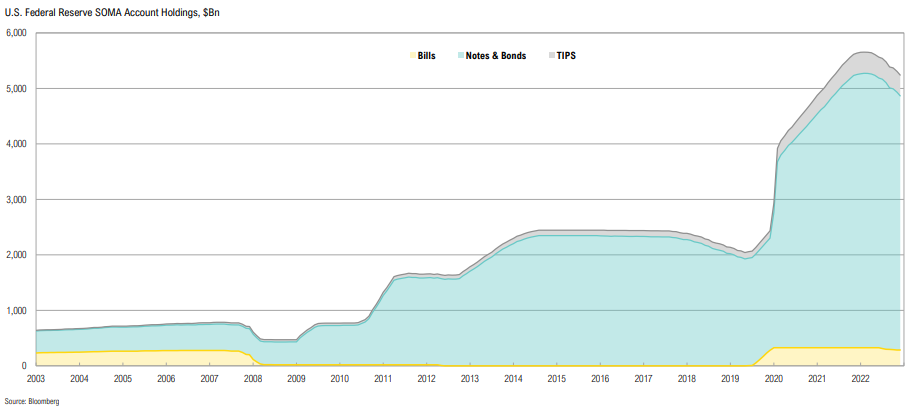Select the 2003 x-axis label
912x407 pixels.
pos(35,380)
